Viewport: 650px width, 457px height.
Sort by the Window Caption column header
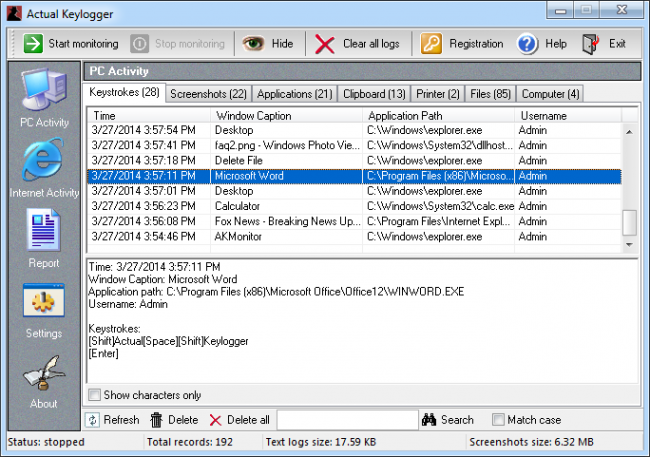coord(286,116)
